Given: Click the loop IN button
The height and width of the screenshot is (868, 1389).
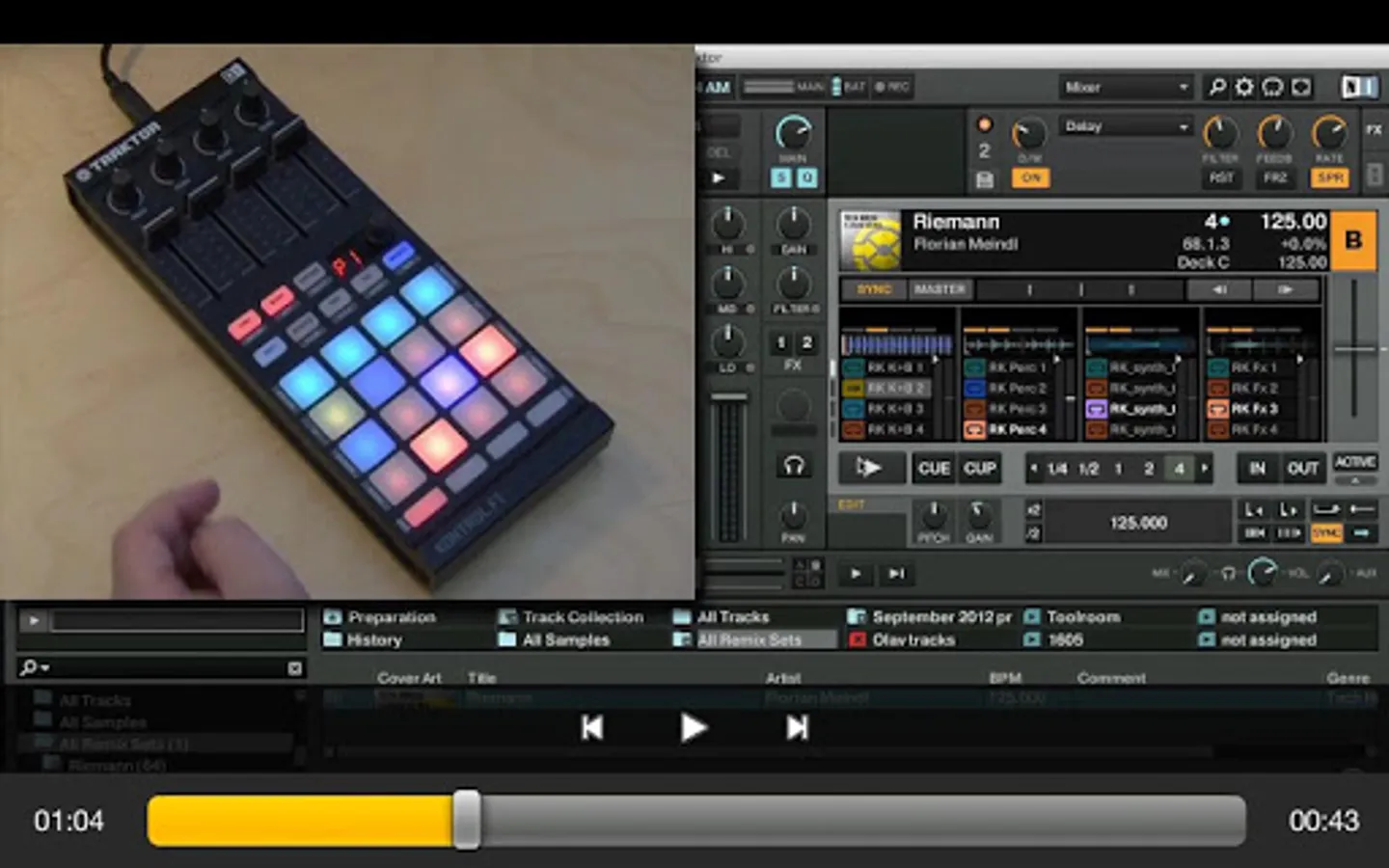Looking at the screenshot, I should pyautogui.click(x=1257, y=469).
